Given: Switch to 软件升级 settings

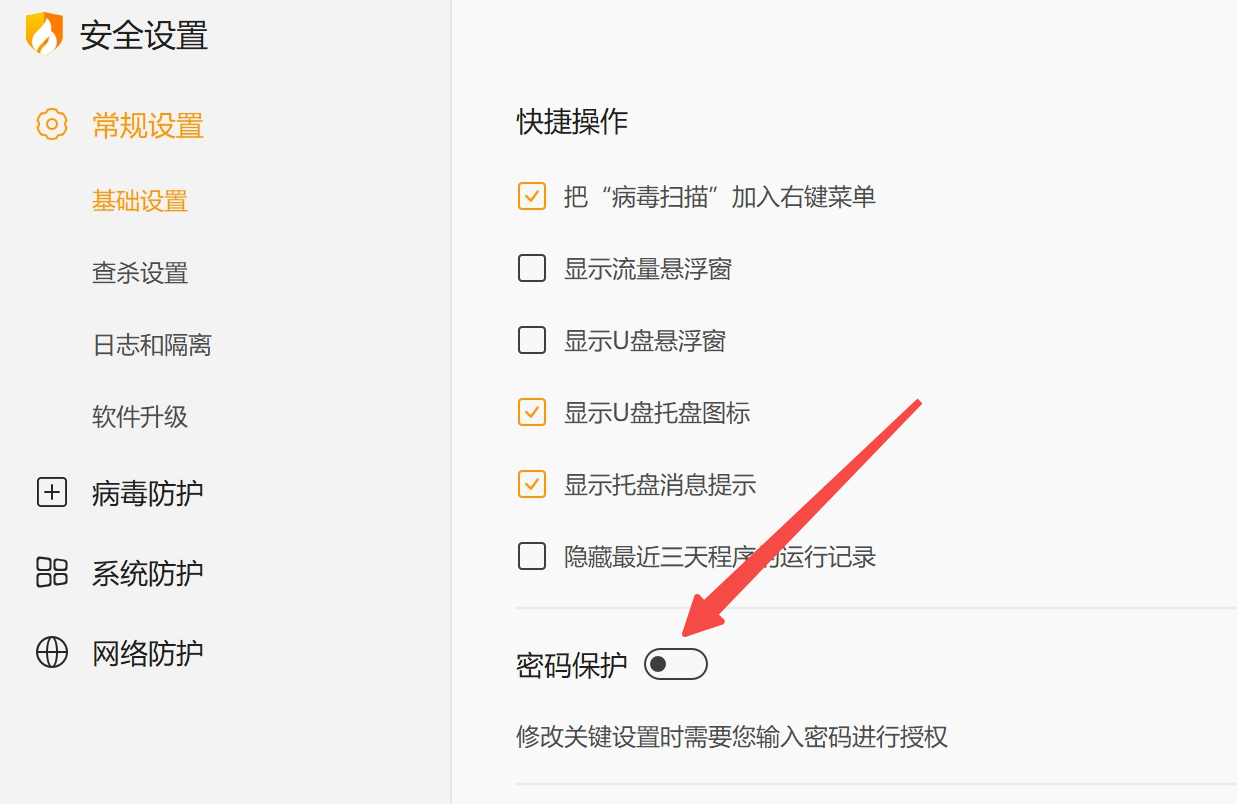Looking at the screenshot, I should click(x=140, y=417).
